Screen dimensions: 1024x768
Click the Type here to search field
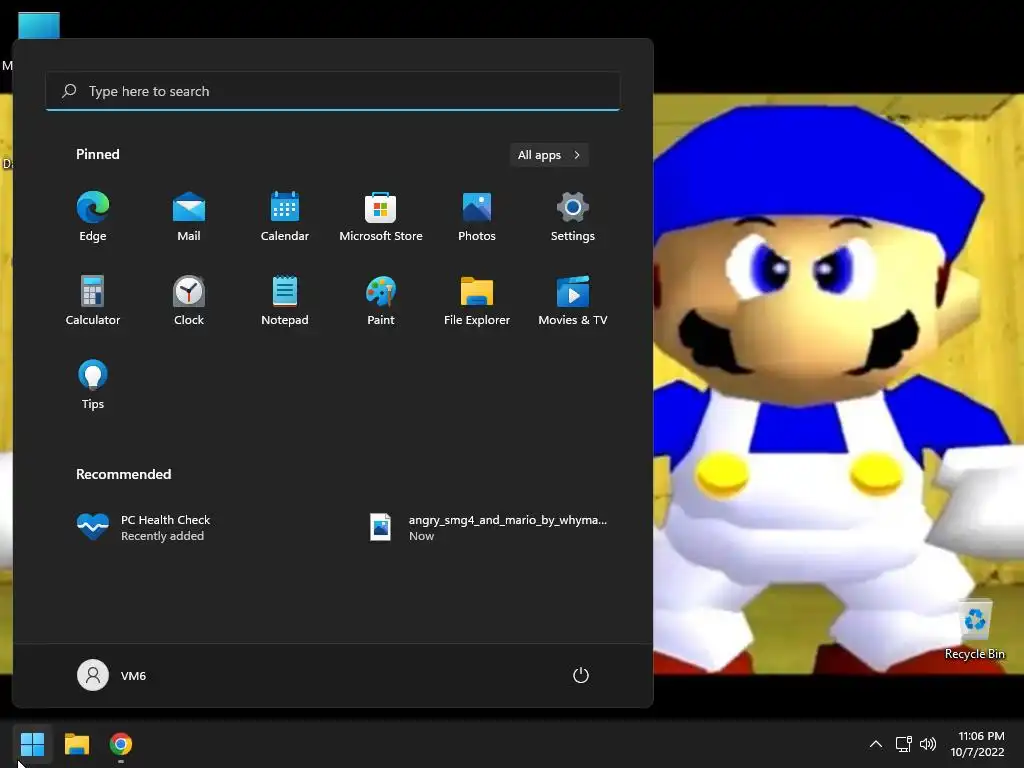(333, 91)
